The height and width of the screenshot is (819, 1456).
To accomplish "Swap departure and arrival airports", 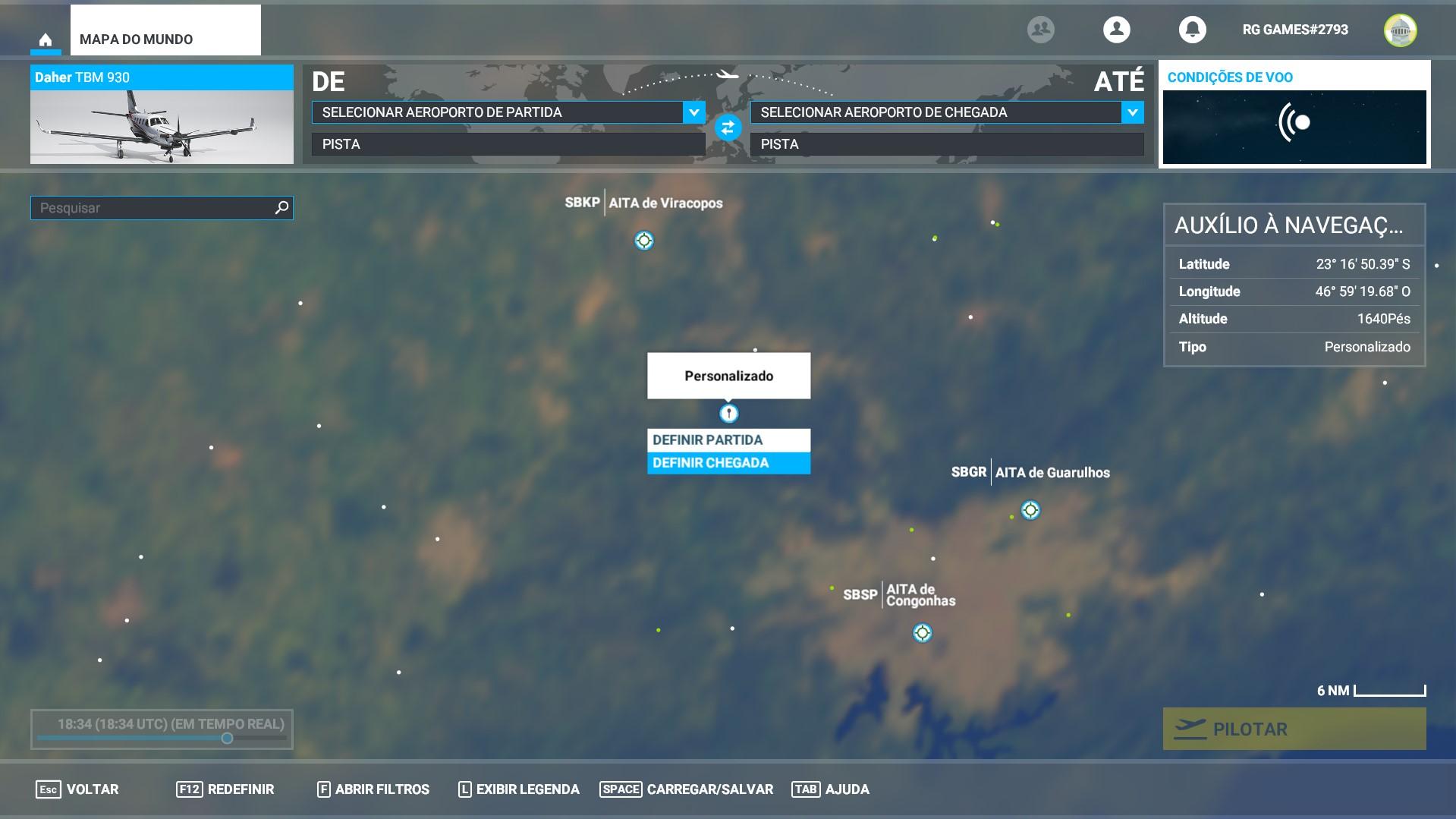I will [728, 128].
